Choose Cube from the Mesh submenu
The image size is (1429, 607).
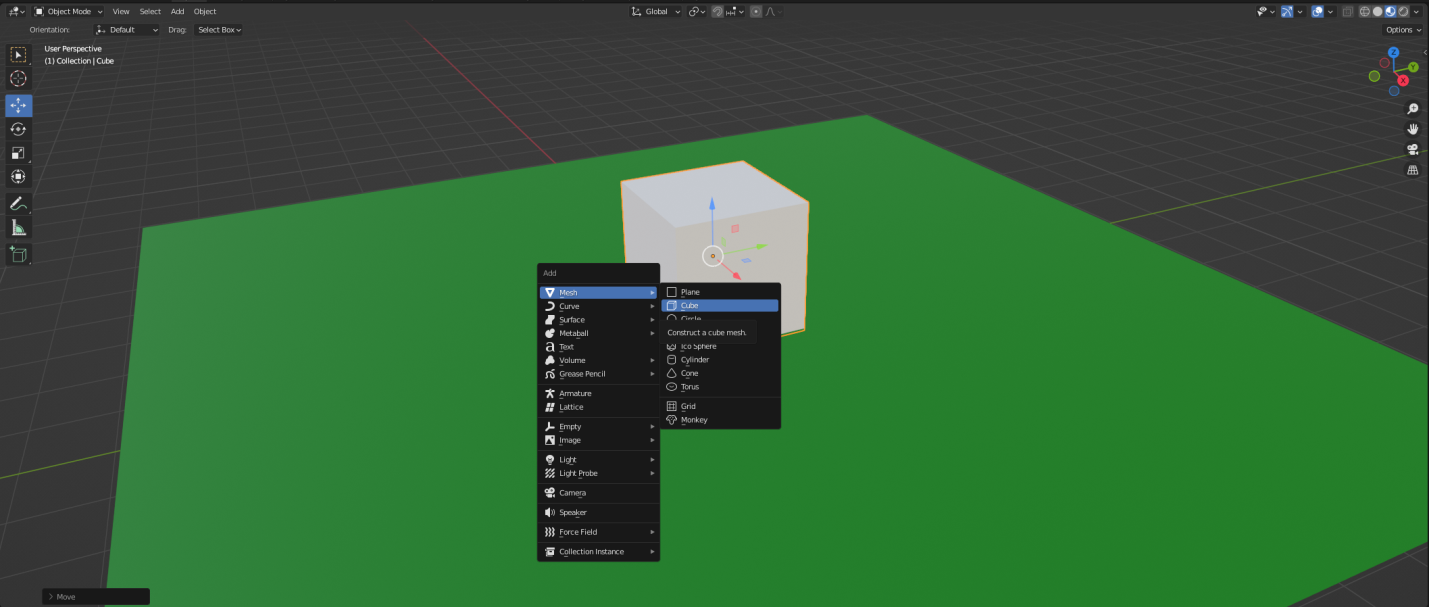click(721, 306)
